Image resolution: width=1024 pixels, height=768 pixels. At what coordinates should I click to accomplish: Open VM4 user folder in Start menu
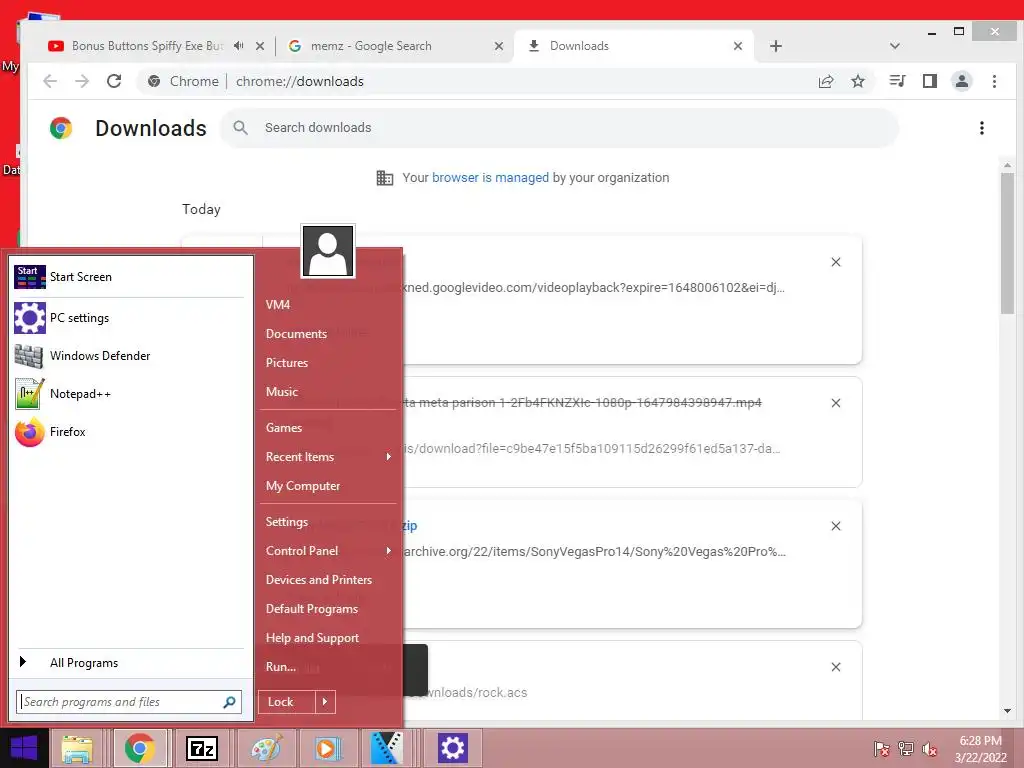278,305
